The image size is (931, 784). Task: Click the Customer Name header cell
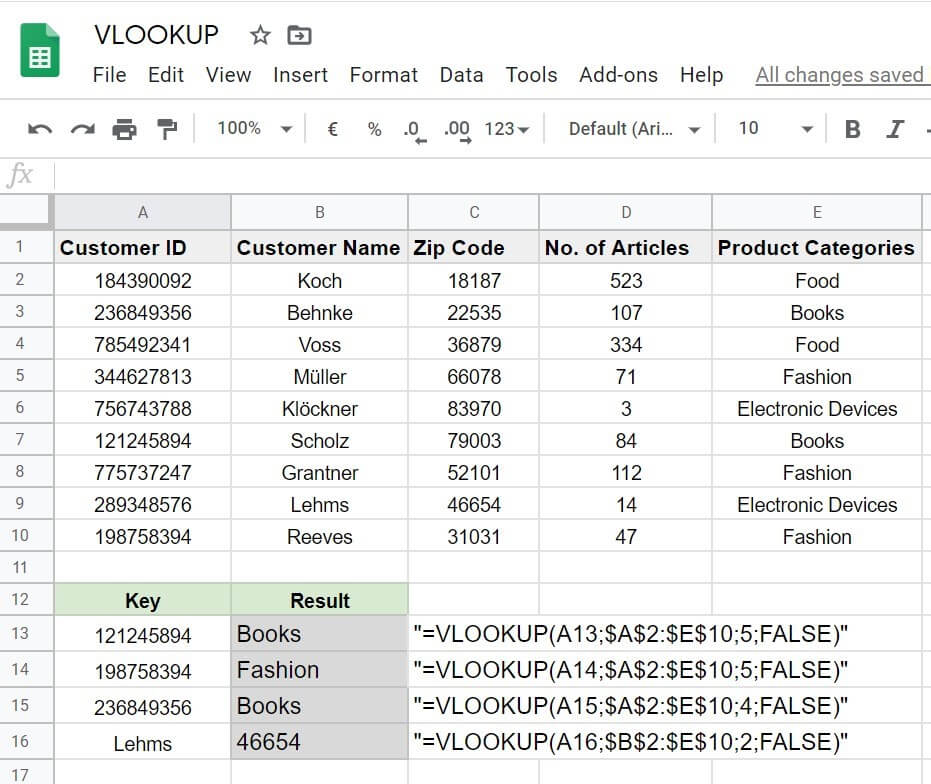coord(319,247)
